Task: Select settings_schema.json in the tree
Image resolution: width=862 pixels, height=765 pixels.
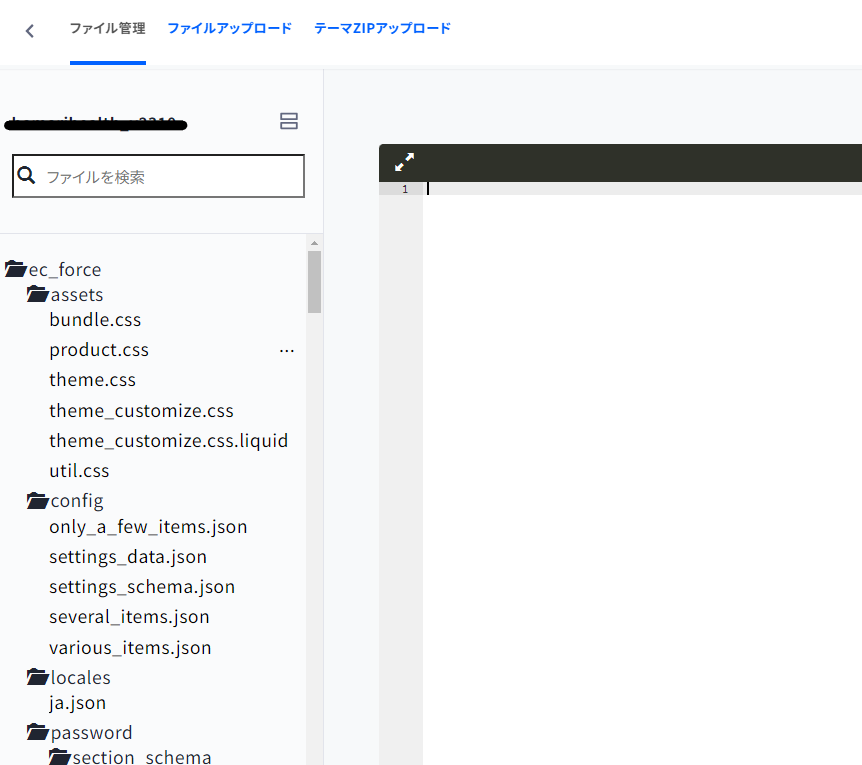Action: [x=142, y=587]
